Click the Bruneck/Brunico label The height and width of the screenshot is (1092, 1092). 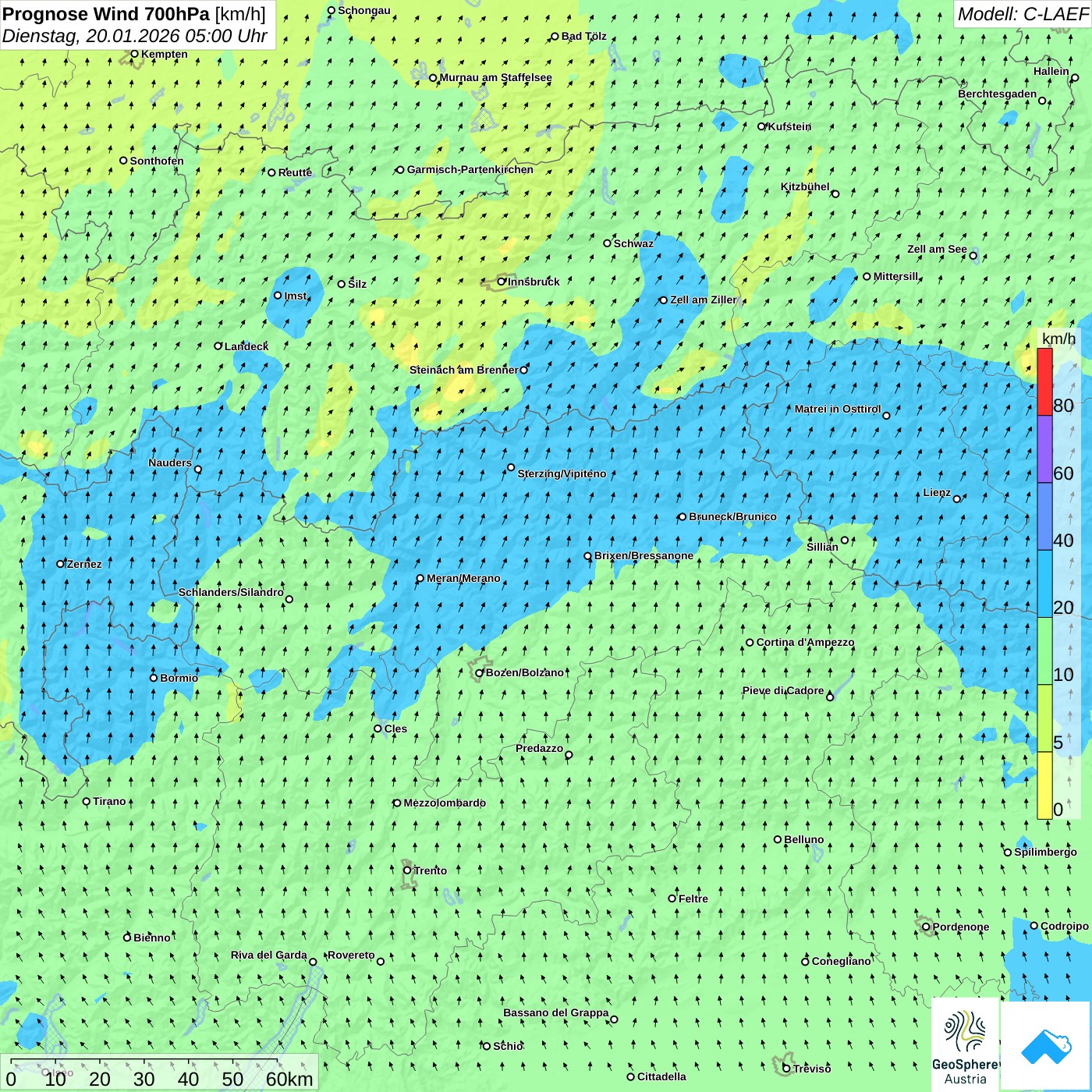pyautogui.click(x=732, y=516)
